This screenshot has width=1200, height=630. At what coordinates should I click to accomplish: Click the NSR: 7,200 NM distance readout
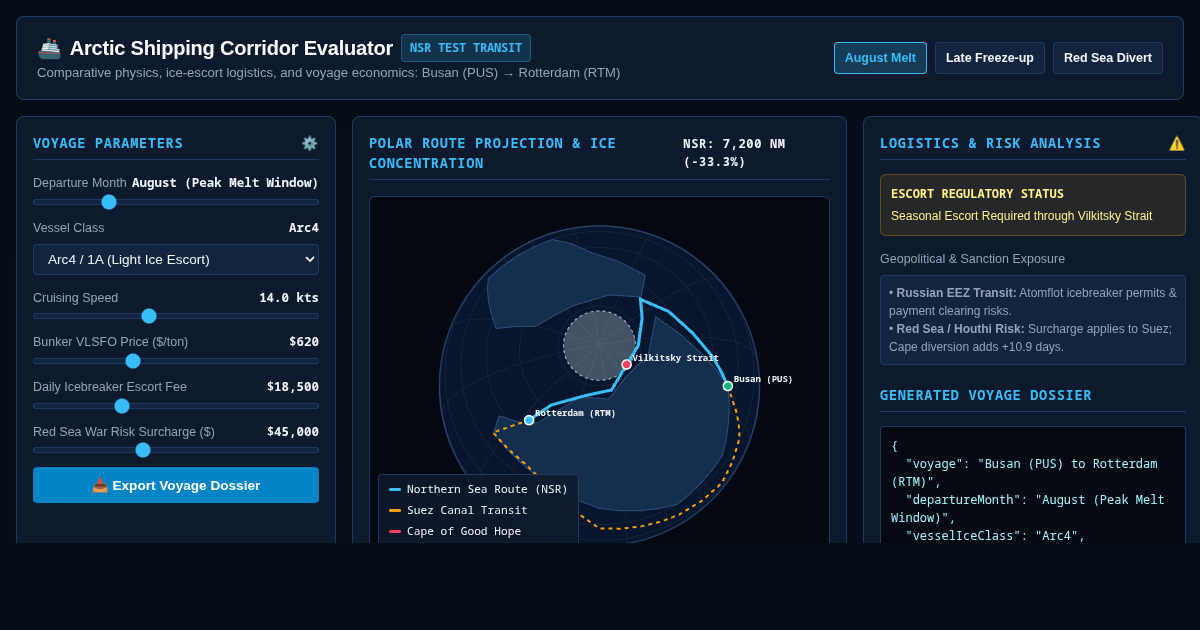click(x=734, y=153)
